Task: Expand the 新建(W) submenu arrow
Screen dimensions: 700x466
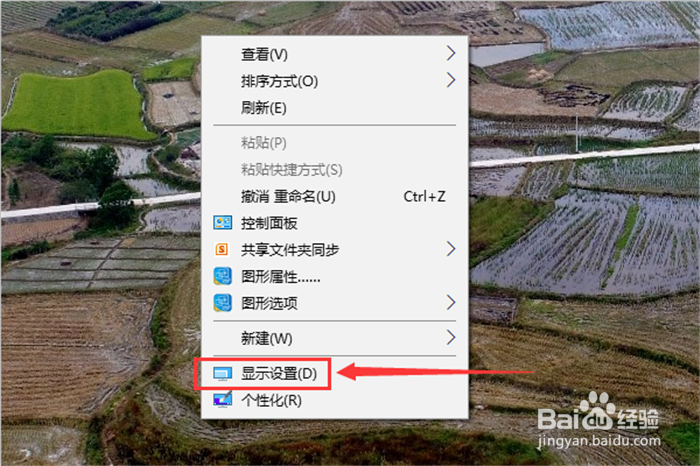Action: (x=451, y=337)
